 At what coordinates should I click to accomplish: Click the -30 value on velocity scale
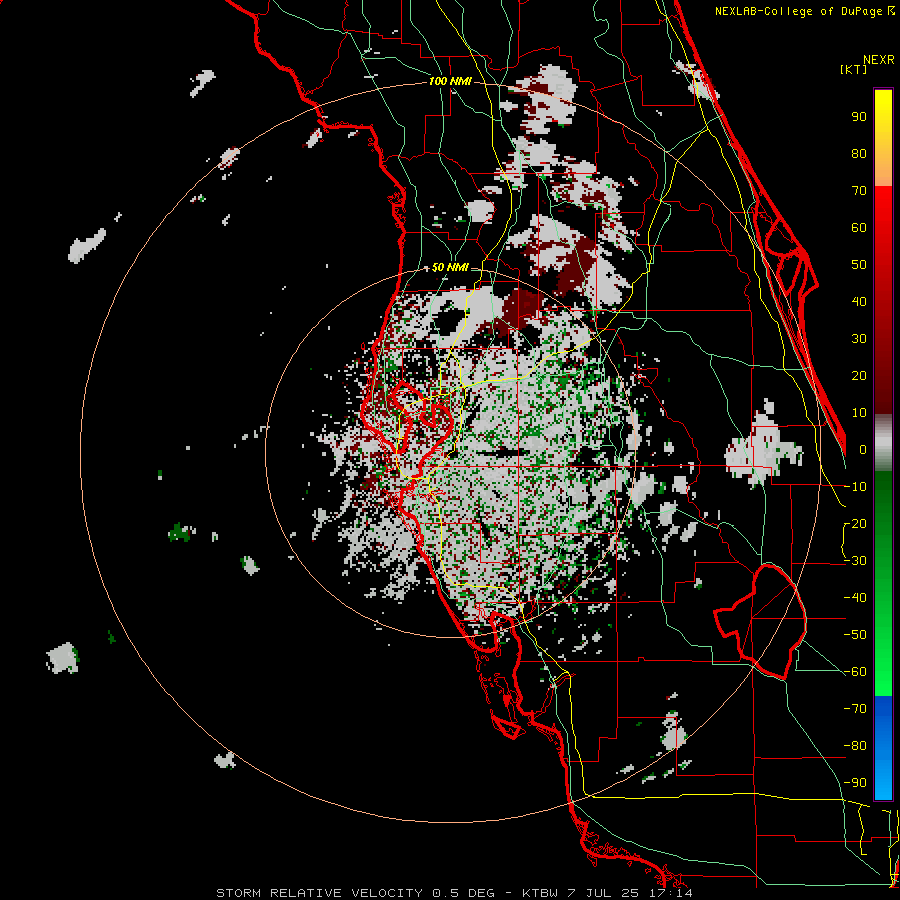pyautogui.click(x=855, y=561)
